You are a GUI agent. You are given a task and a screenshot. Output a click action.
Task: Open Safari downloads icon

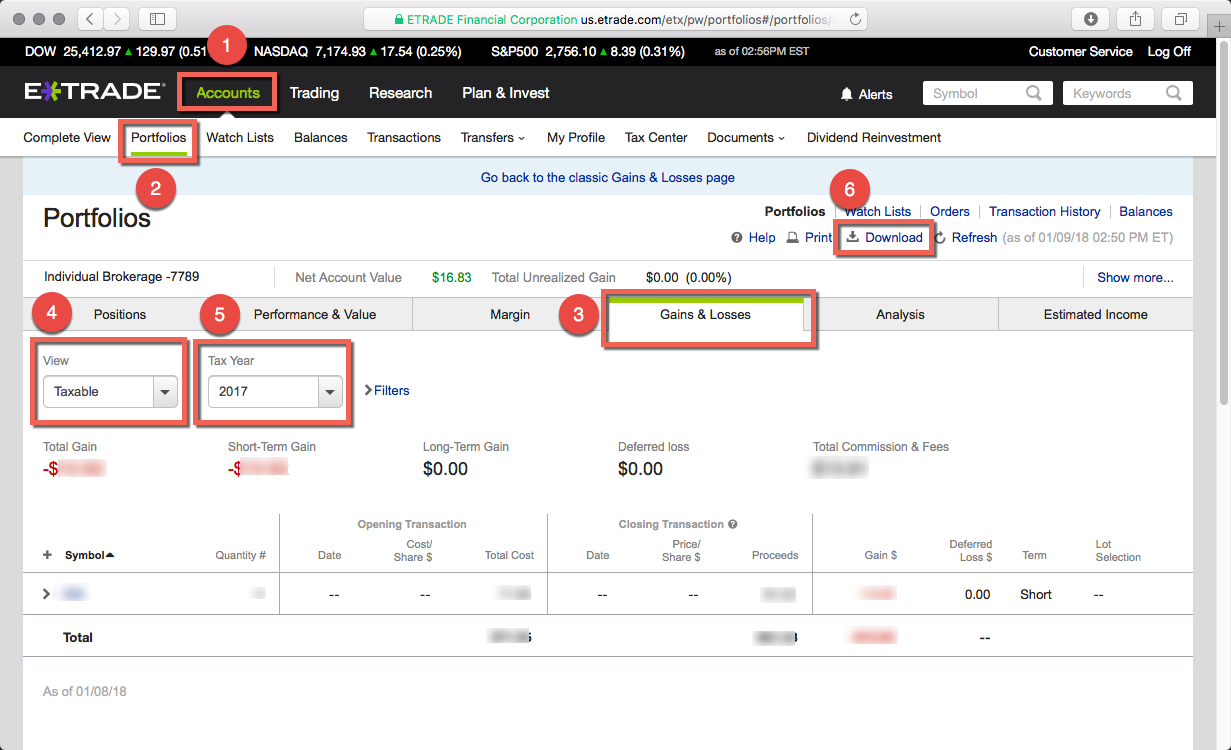click(x=1090, y=18)
